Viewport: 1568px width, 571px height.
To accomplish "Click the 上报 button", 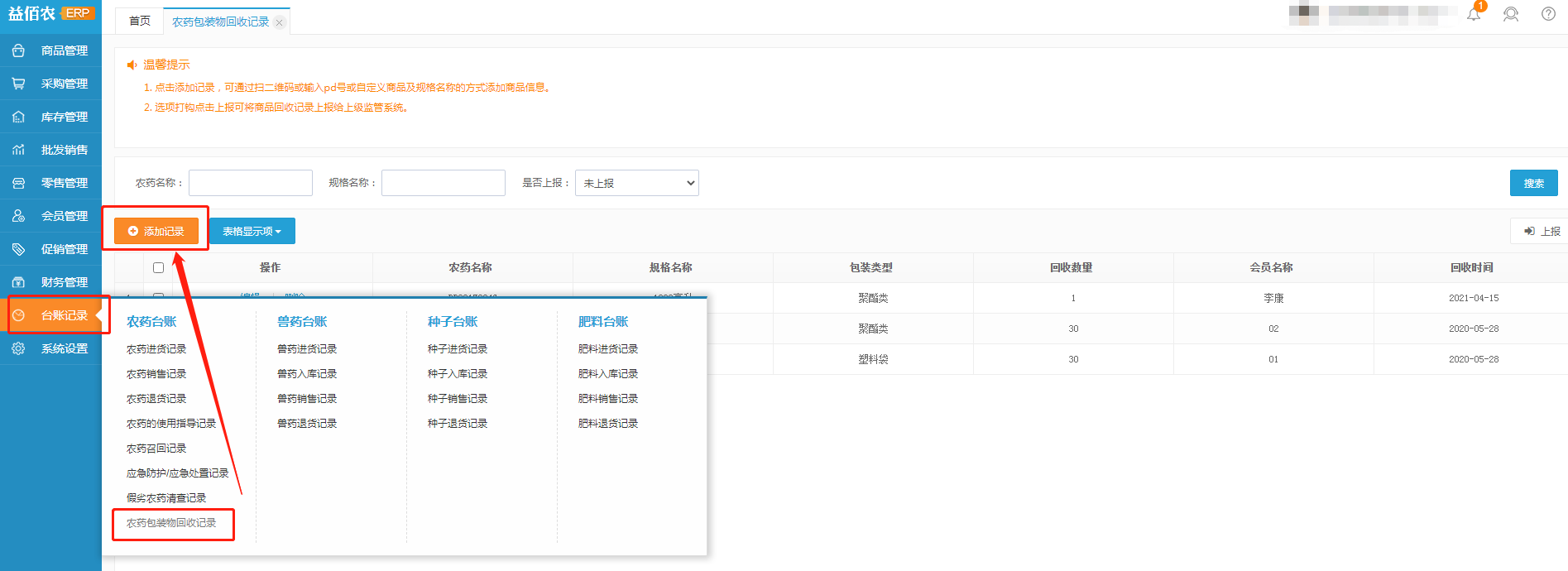I will [x=1542, y=232].
